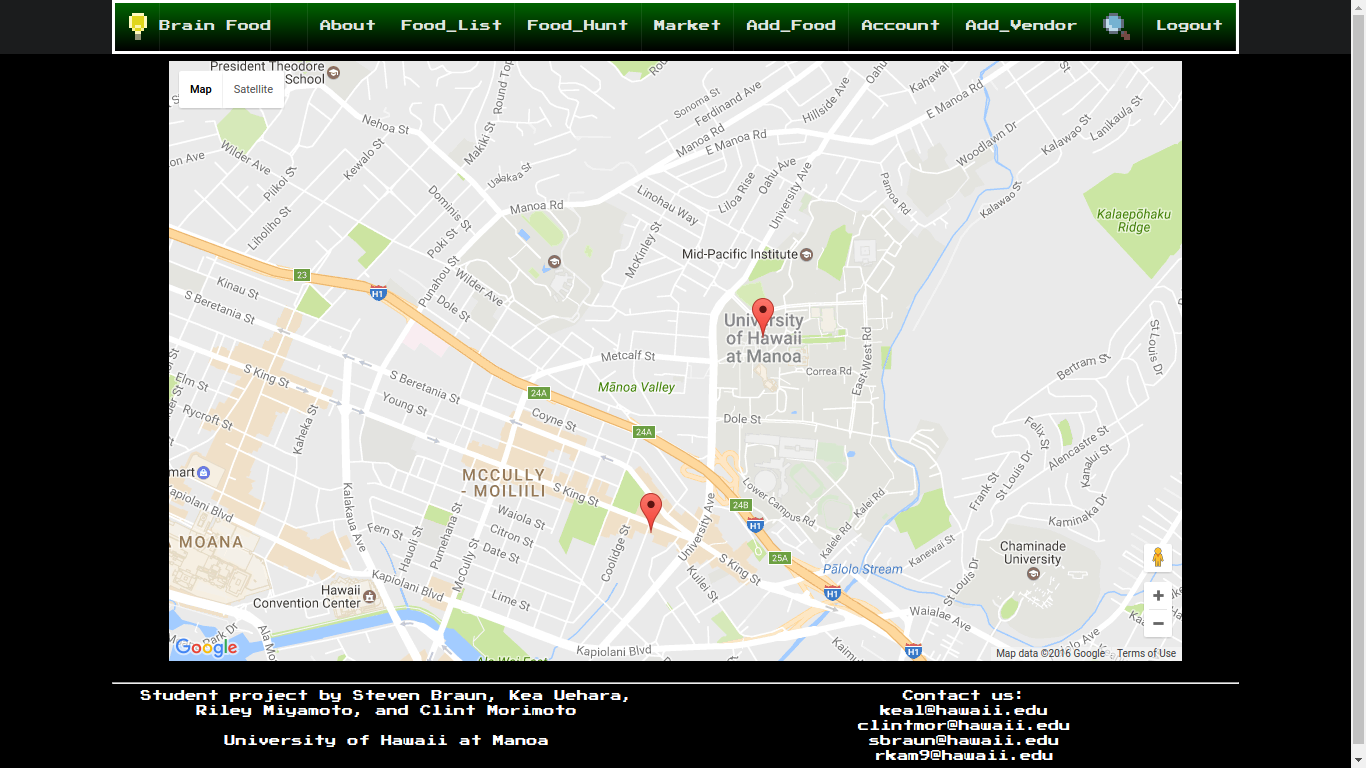Click the red marker at University of Hawaii
Viewport: 1366px width, 768px height.
coord(763,316)
